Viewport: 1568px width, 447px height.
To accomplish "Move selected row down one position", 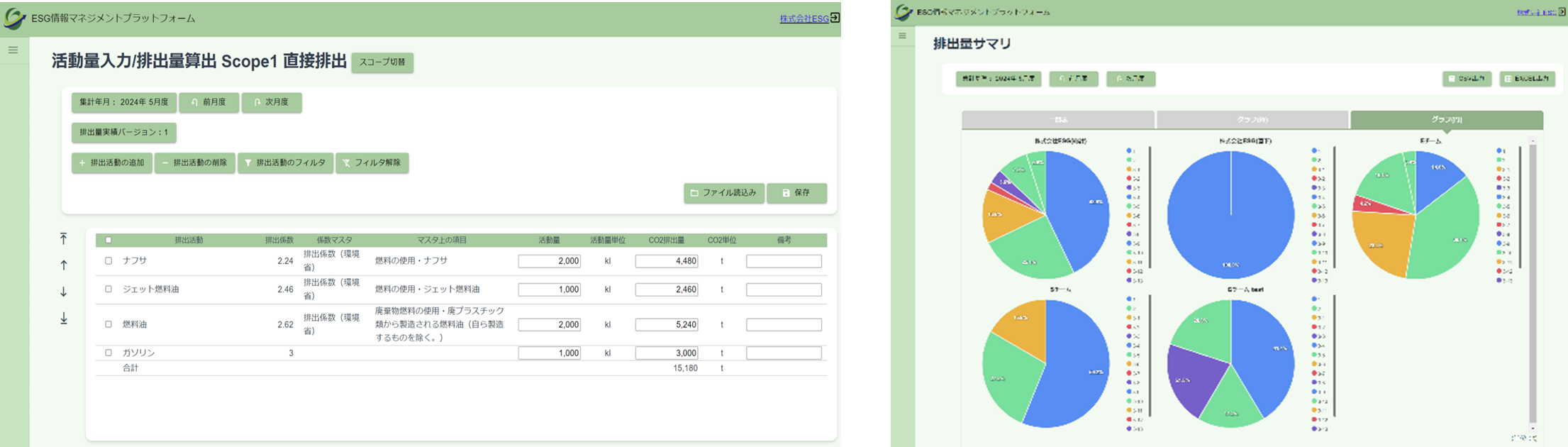I will click(64, 292).
